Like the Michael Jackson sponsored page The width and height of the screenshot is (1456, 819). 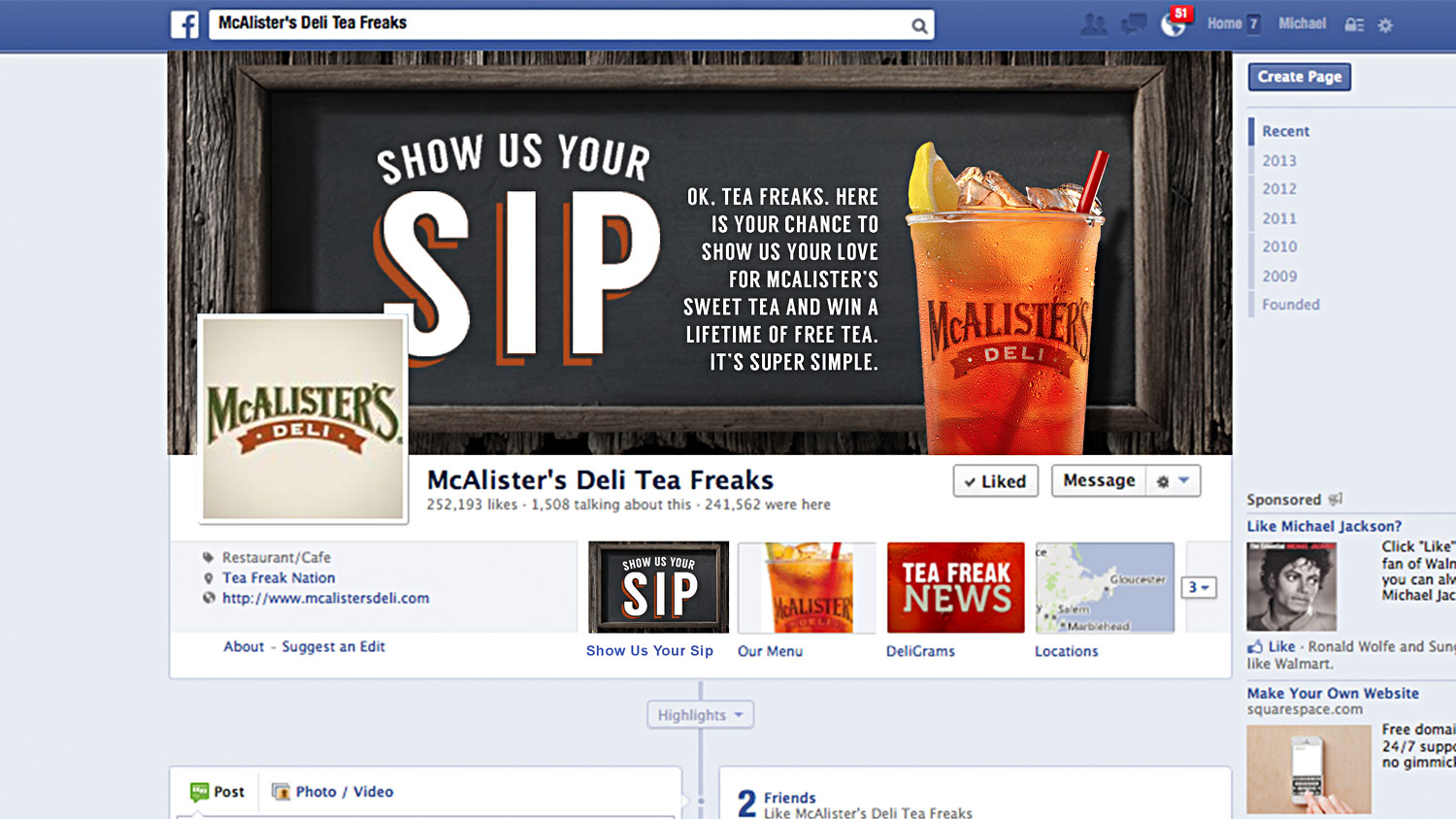point(1272,646)
